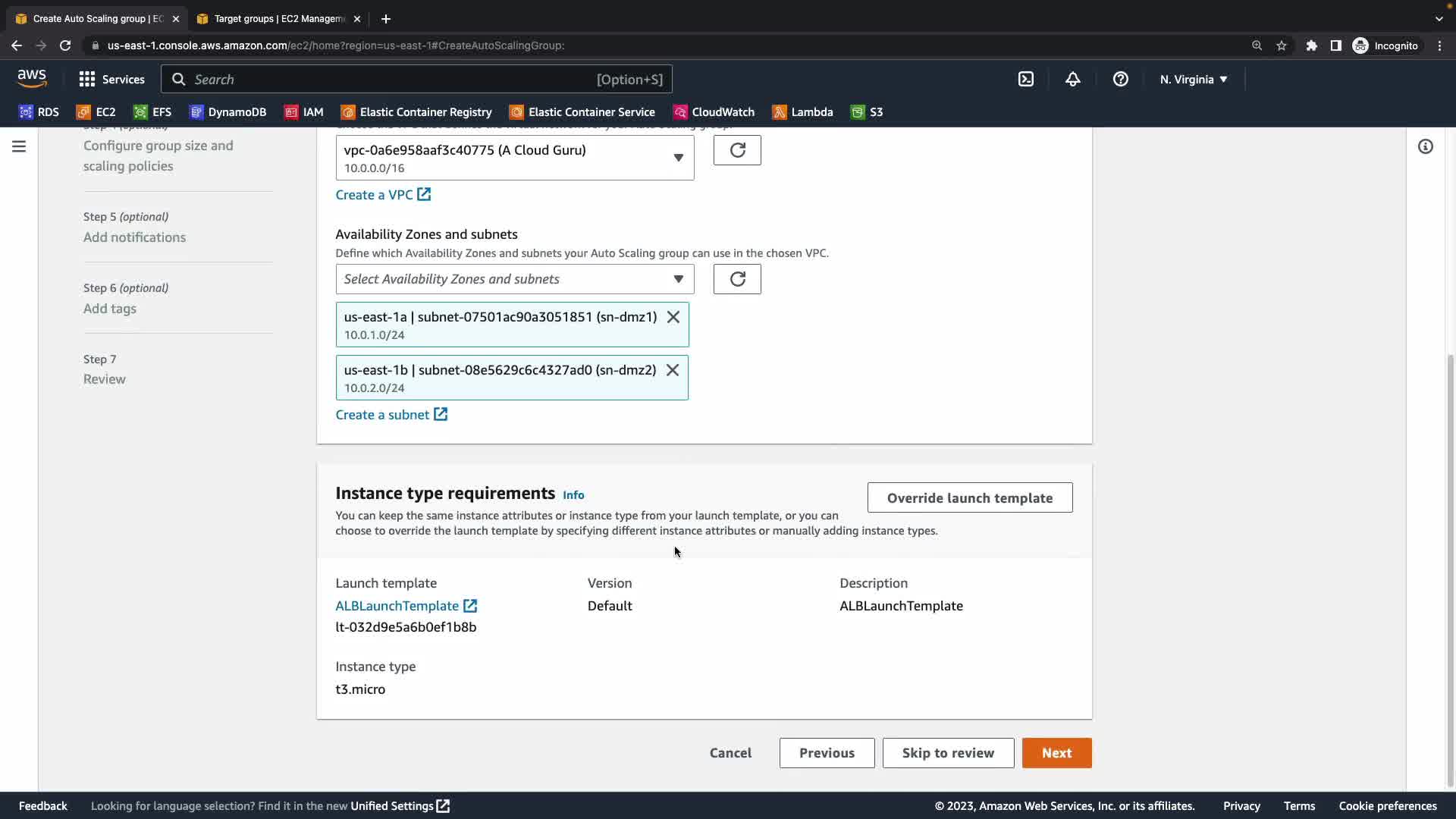Open the Services grid menu

pyautogui.click(x=111, y=79)
